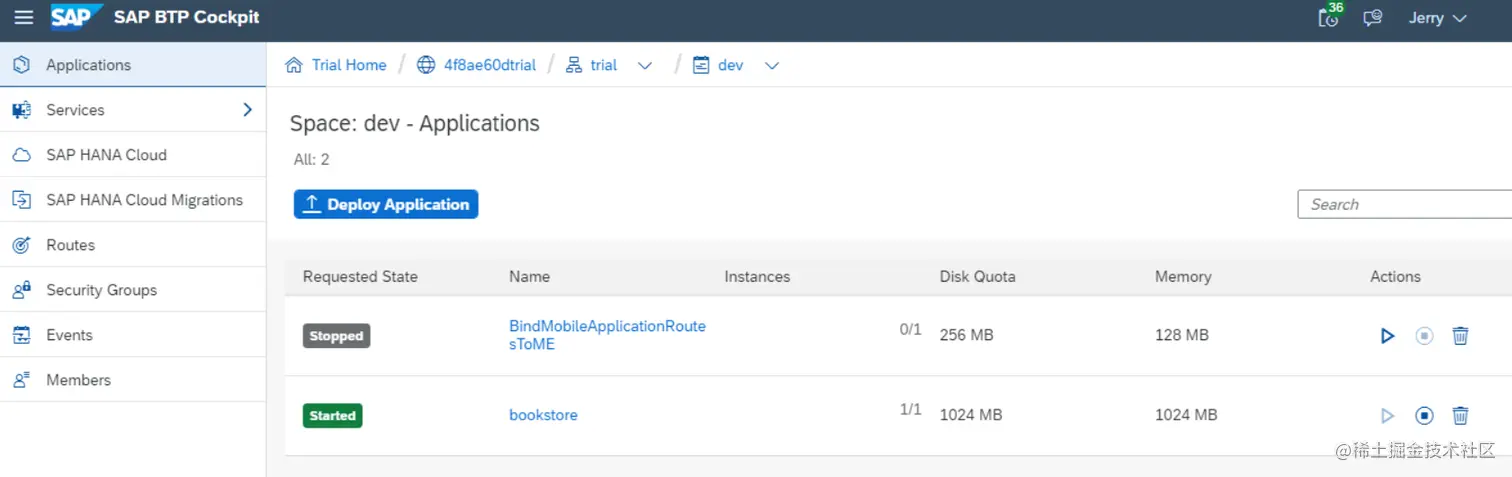
Task: Delete the bookstore application
Action: pos(1460,415)
